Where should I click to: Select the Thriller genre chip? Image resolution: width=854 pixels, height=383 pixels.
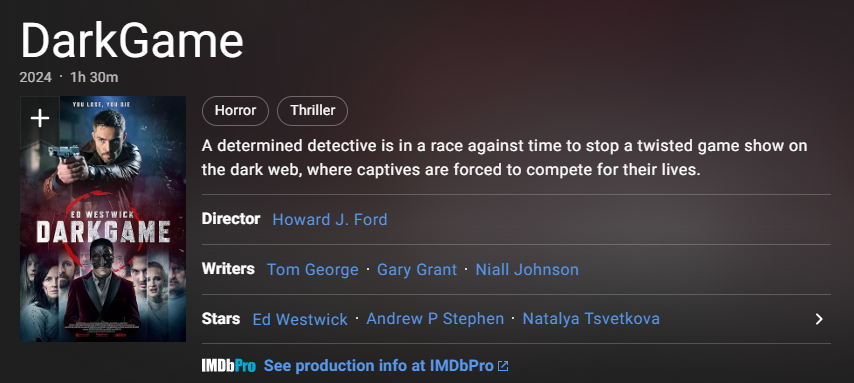313,111
